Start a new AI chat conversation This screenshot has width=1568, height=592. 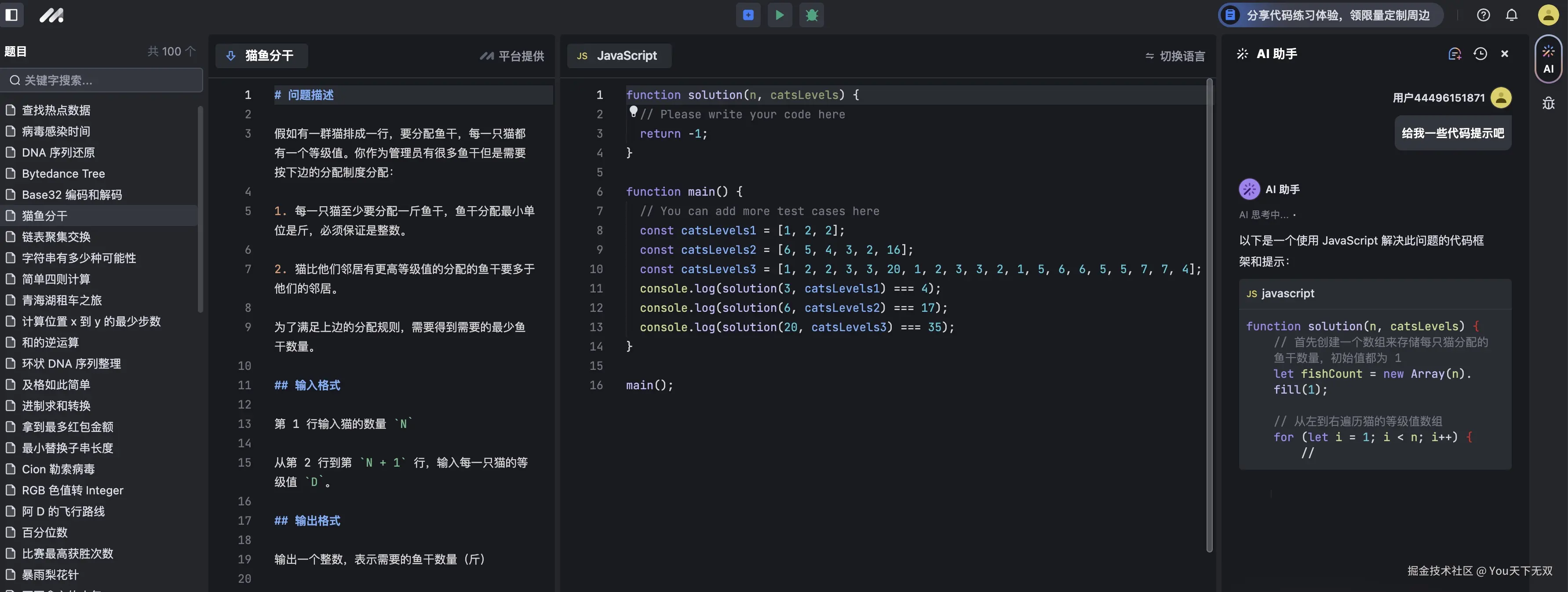pyautogui.click(x=1455, y=54)
